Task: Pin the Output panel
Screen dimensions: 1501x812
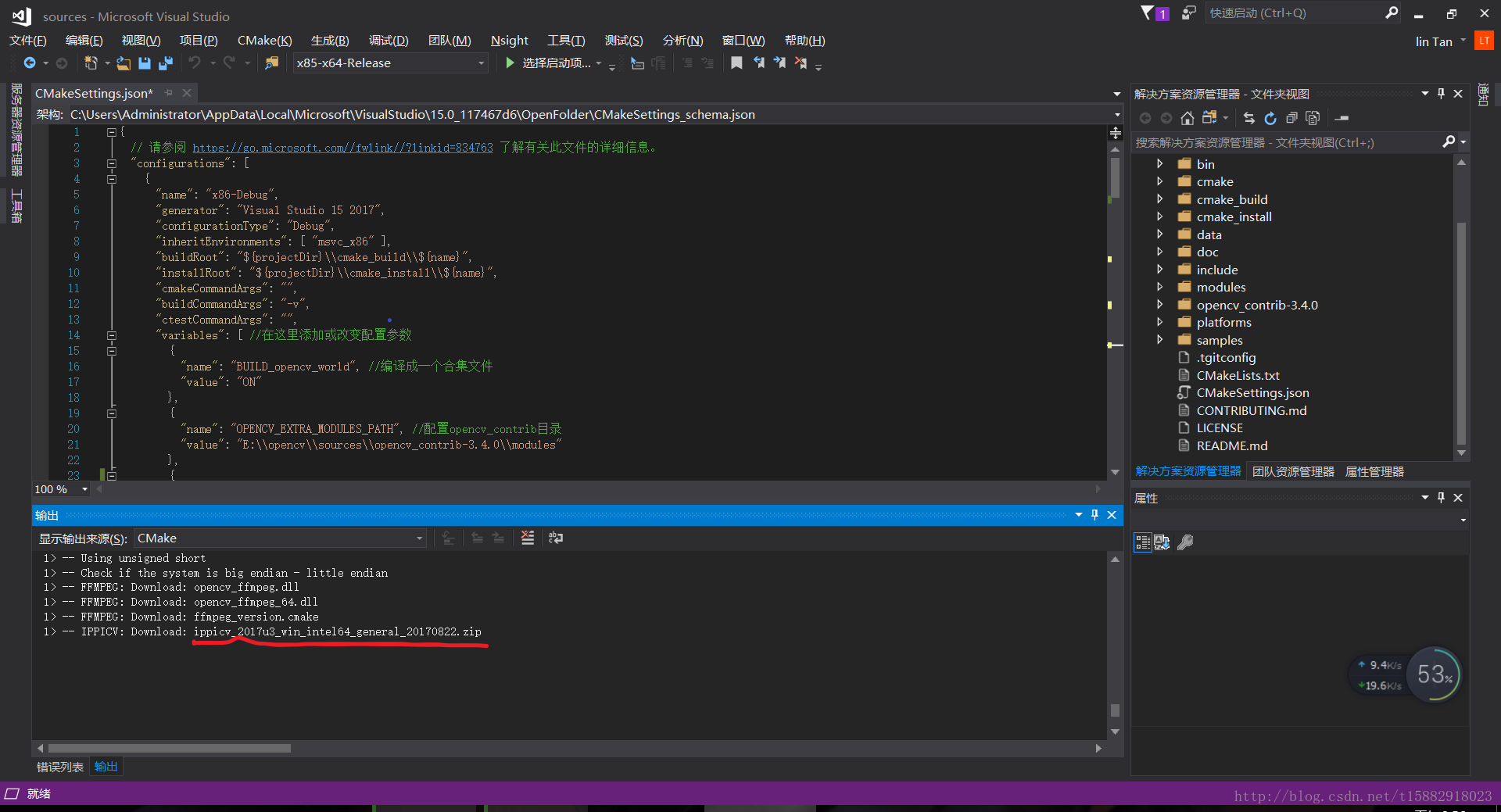Action: pos(1094,515)
